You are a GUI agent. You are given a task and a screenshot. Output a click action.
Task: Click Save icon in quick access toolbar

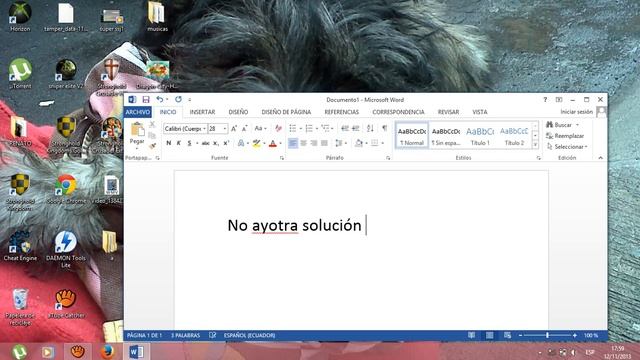tap(146, 99)
